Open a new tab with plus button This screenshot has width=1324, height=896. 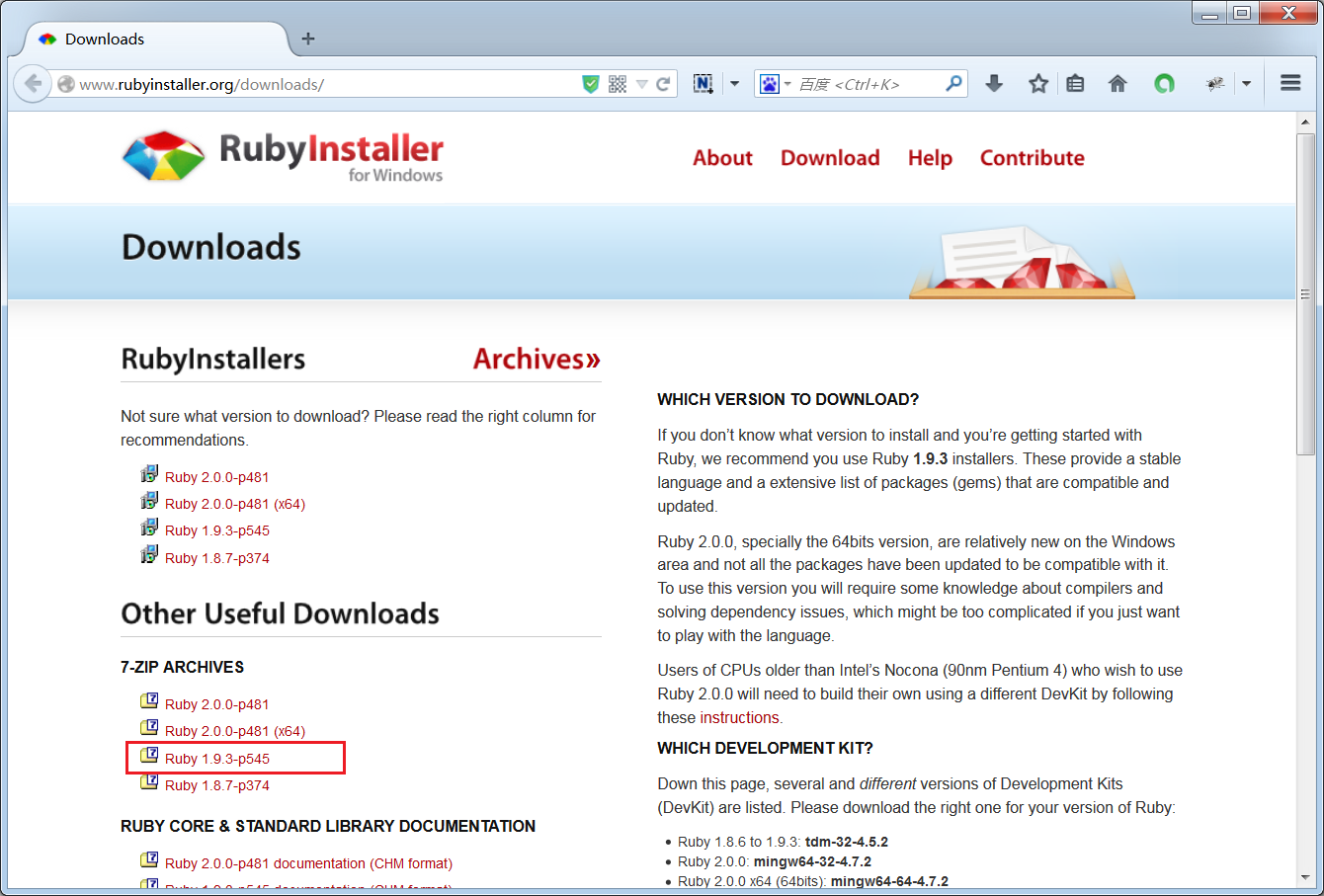point(308,39)
